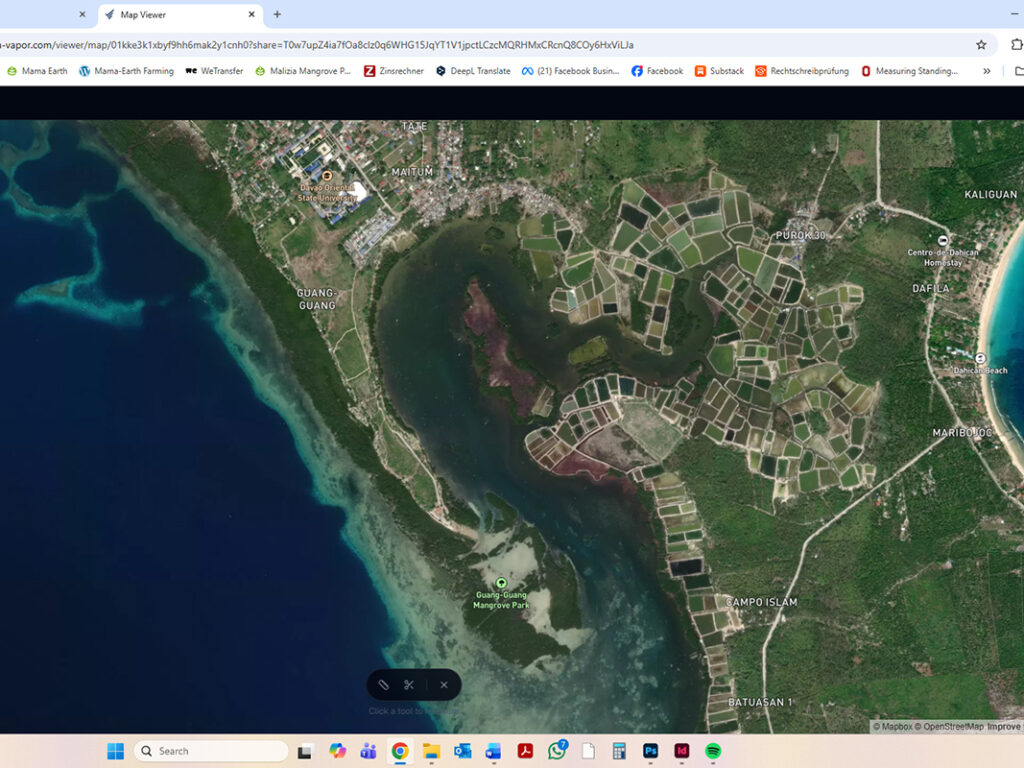The height and width of the screenshot is (768, 1024).
Task: Click the Centro de Dahican Homestay marker
Action: pos(943,239)
